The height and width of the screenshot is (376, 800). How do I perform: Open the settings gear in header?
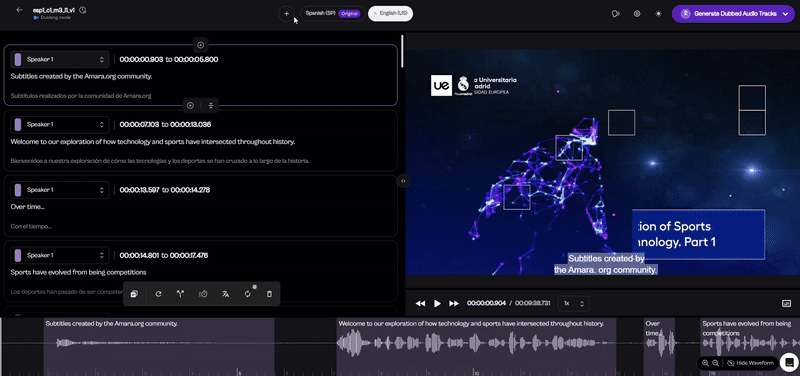click(x=637, y=14)
